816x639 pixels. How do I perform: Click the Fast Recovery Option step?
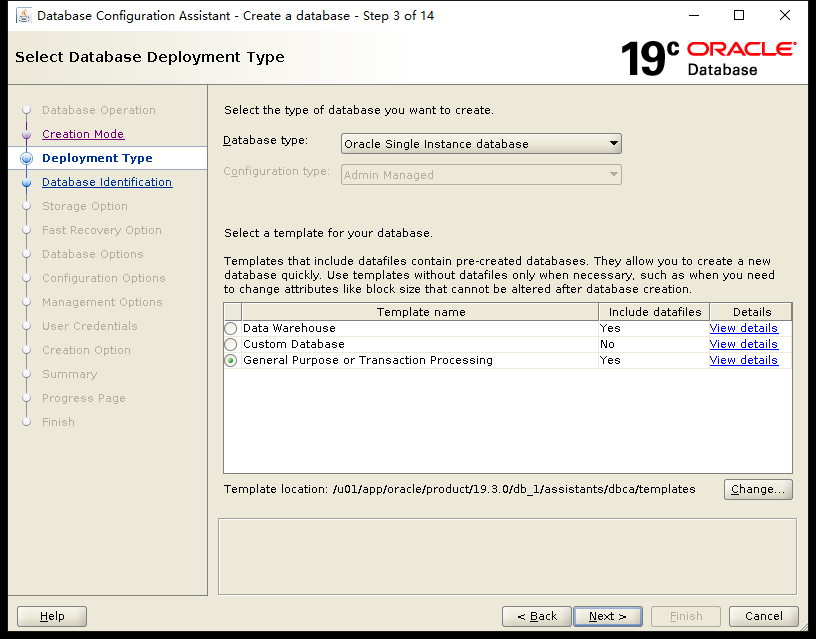click(x=101, y=230)
